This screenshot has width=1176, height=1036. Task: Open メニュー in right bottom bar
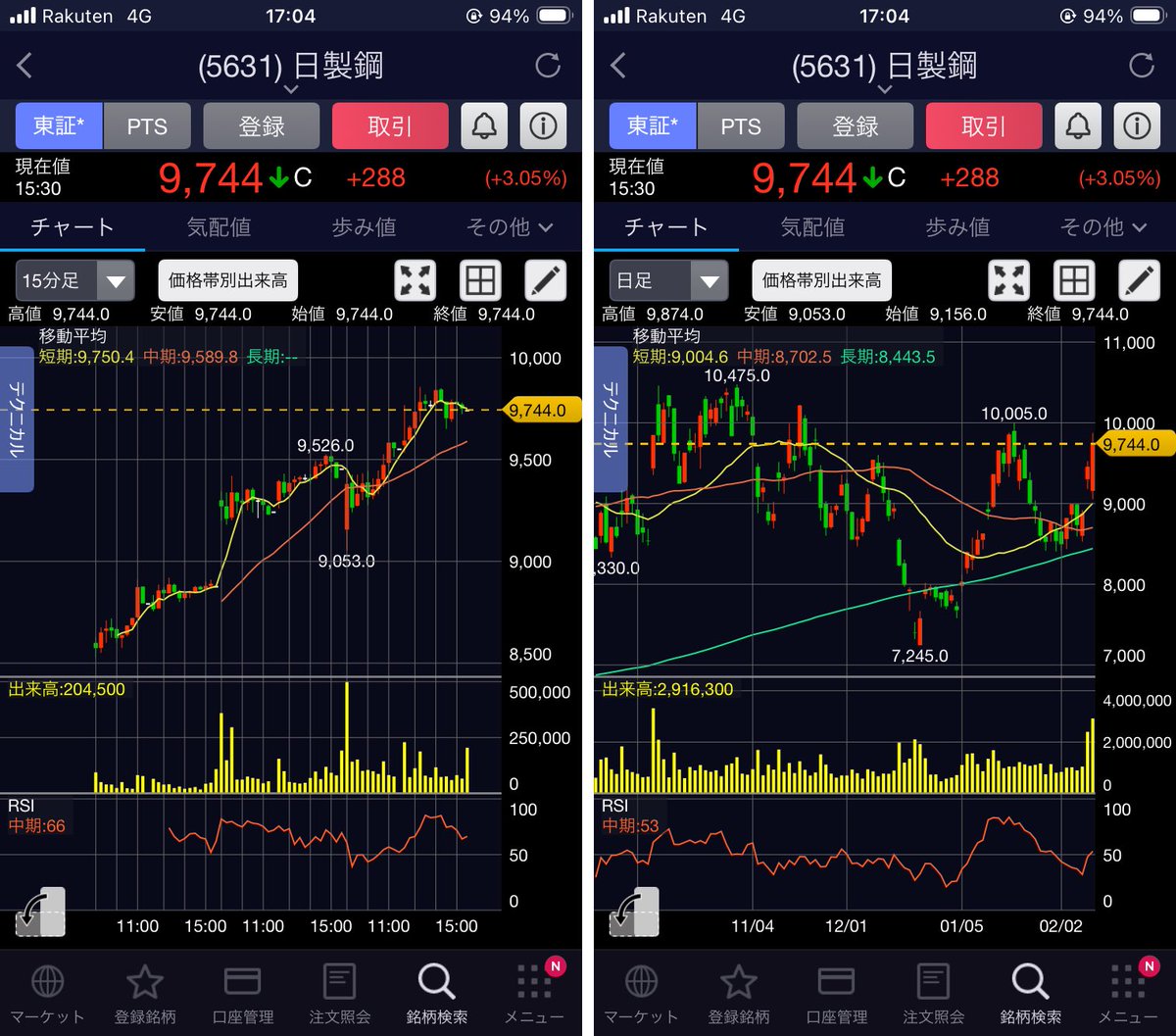point(1129,994)
